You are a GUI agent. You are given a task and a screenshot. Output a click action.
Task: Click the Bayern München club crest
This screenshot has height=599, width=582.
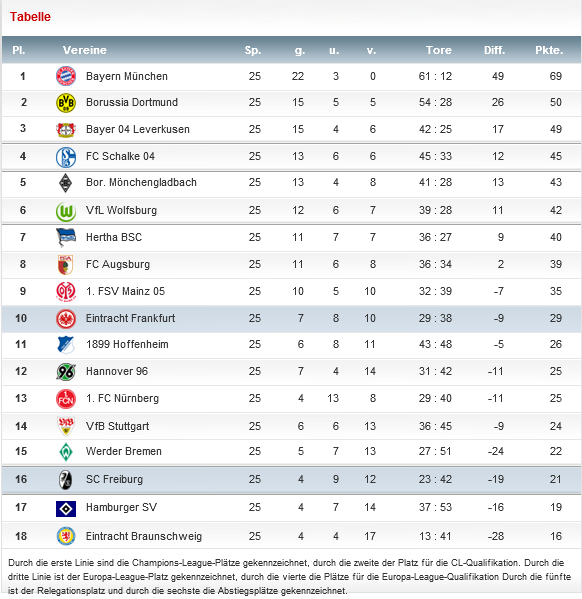click(x=66, y=76)
